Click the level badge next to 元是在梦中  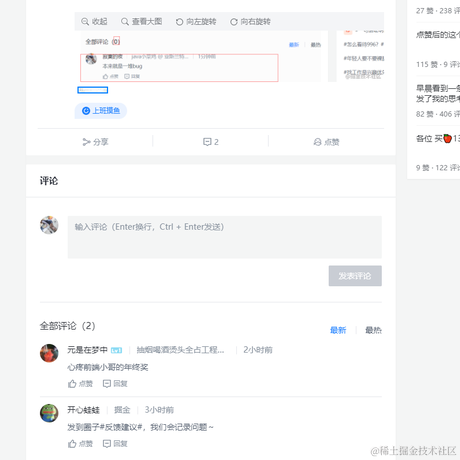116,350
